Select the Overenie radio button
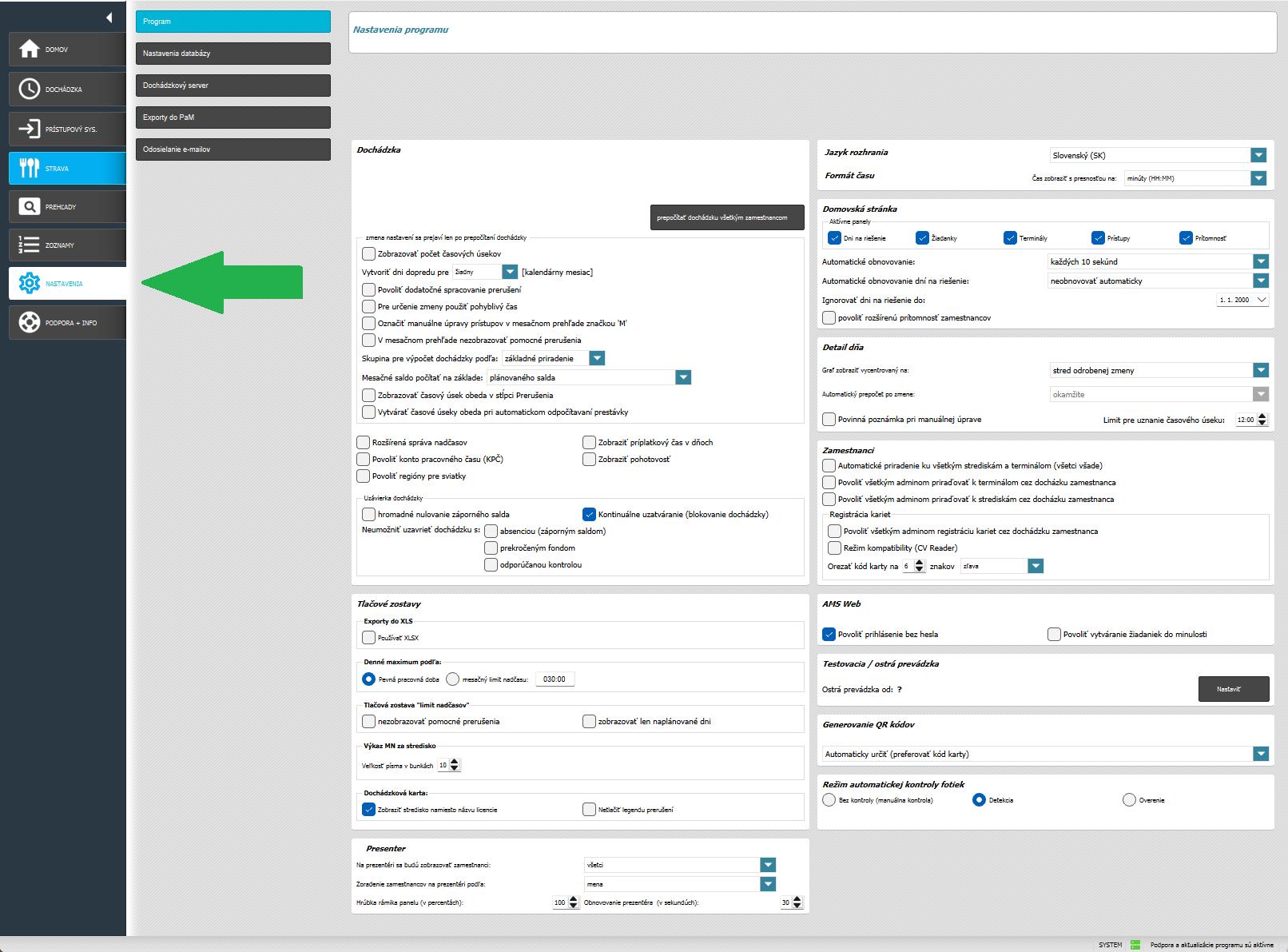Viewport: 1288px width, 952px height. (1129, 800)
